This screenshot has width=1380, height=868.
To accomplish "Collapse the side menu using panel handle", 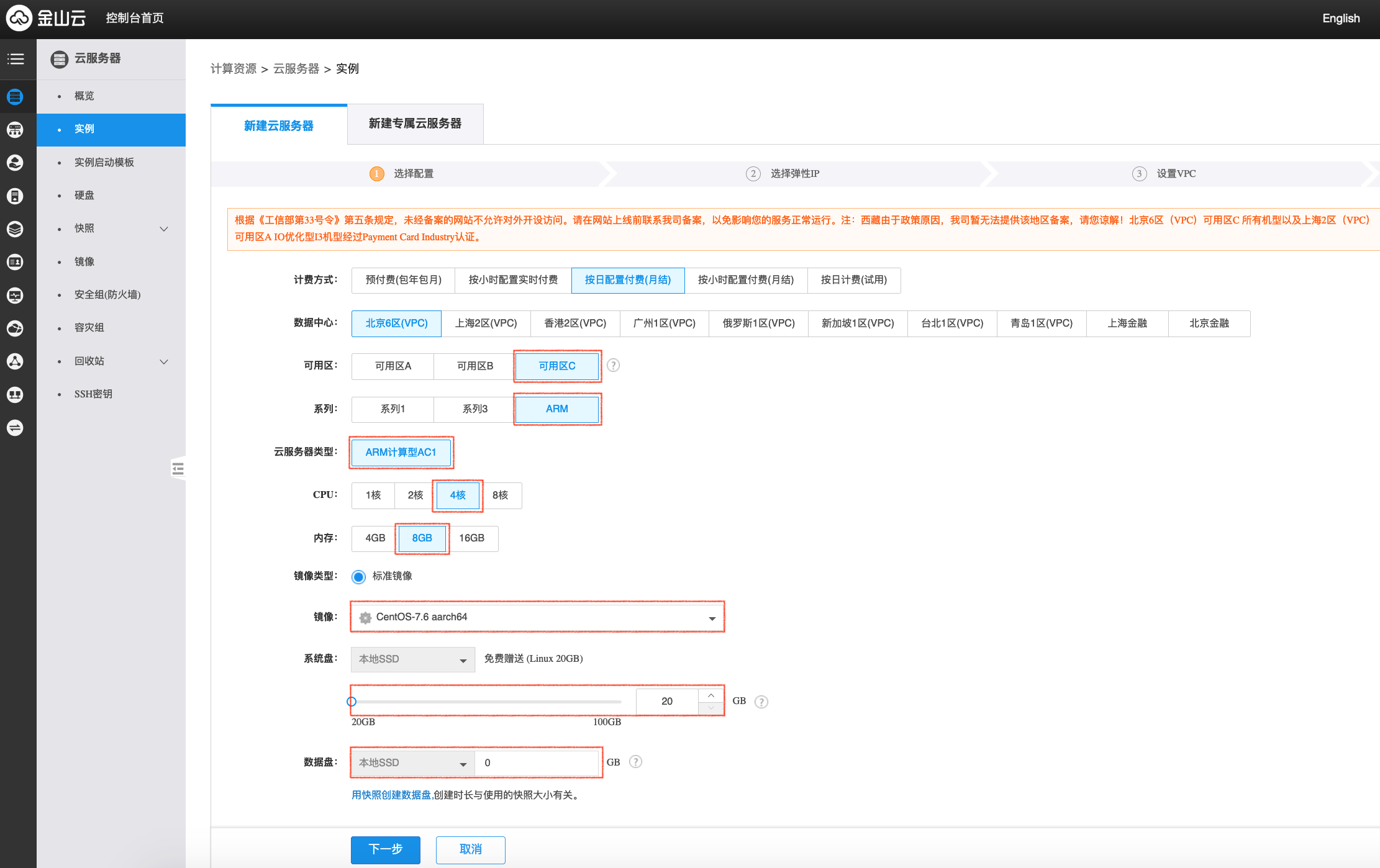I will pyautogui.click(x=178, y=468).
